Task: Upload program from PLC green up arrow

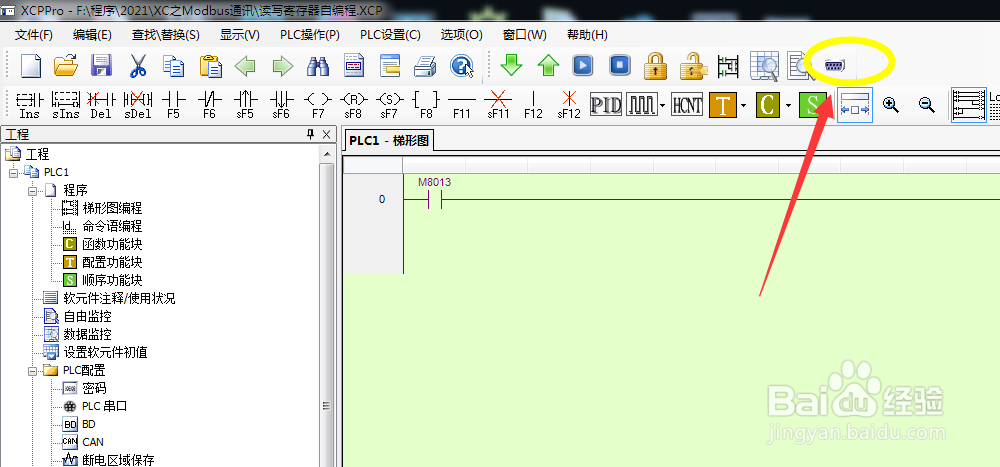Action: click(x=548, y=65)
